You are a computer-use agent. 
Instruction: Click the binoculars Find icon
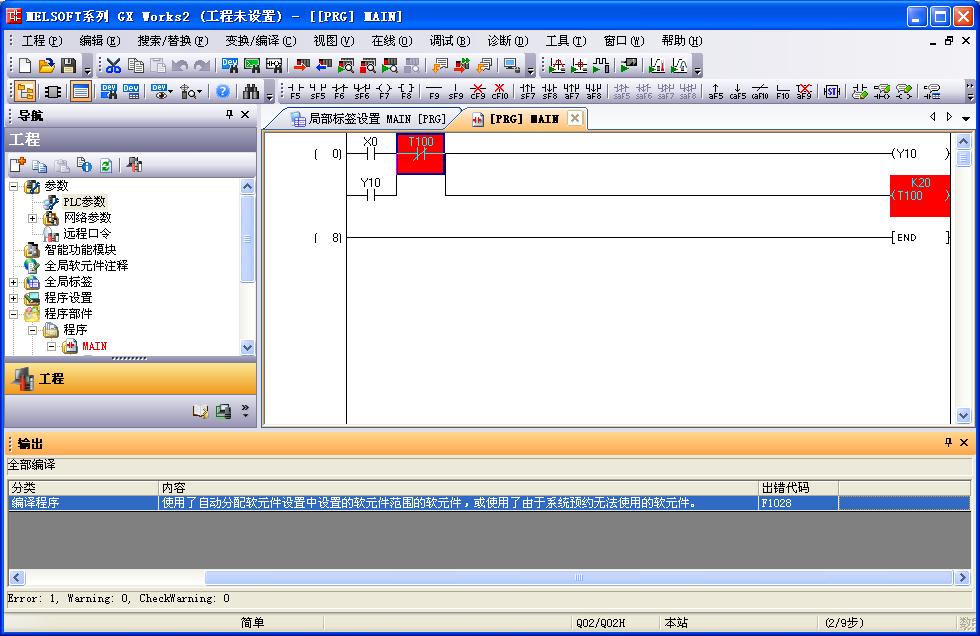pyautogui.click(x=250, y=92)
